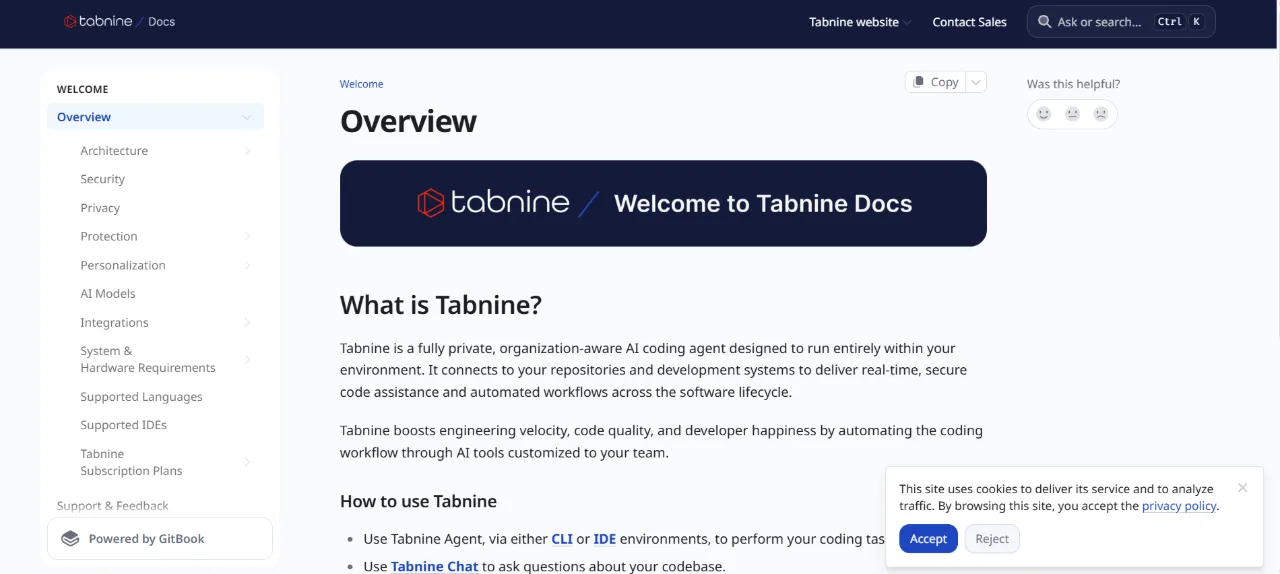
Task: Click the Copy page button
Action: pos(935,82)
